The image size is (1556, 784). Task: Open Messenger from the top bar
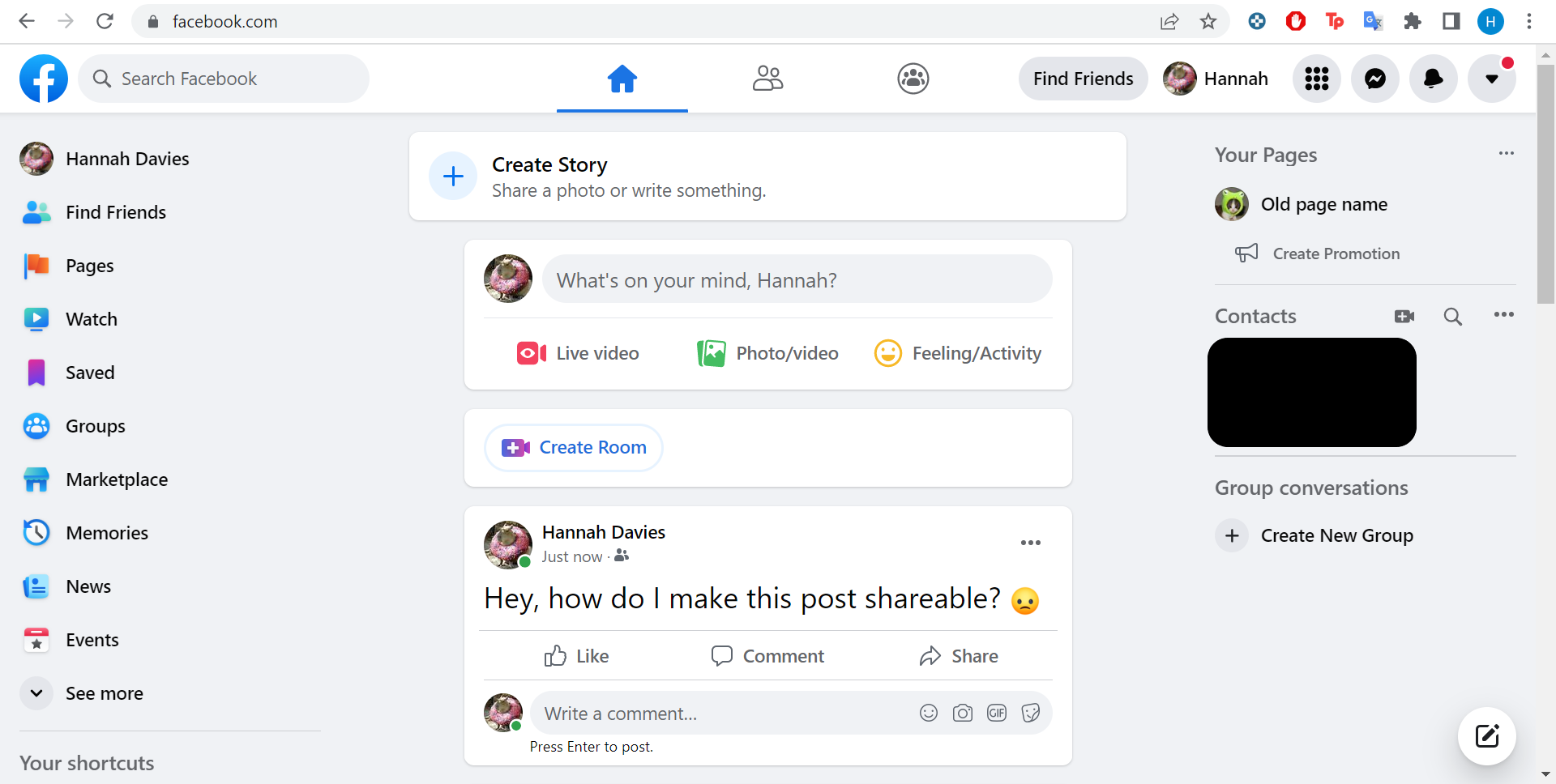(1375, 79)
